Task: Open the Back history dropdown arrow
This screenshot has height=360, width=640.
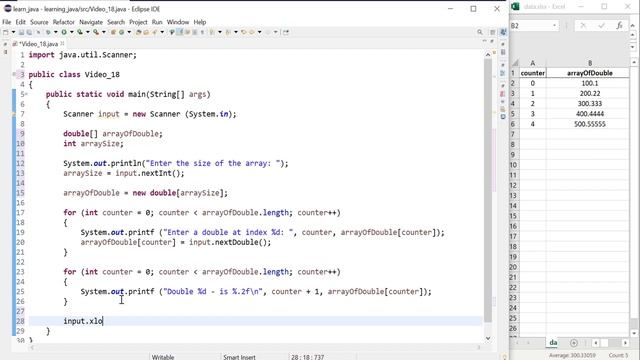Action: pyautogui.click(x=260, y=32)
